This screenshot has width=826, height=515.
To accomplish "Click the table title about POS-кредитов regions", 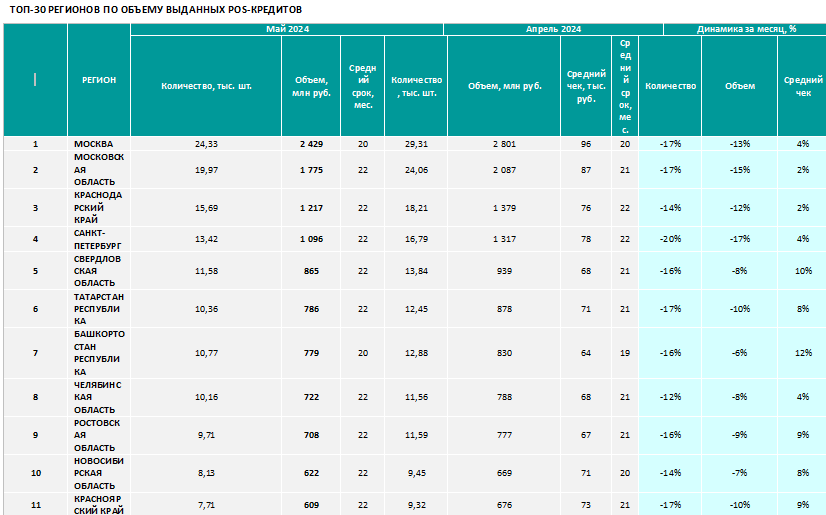I will 156,9.
